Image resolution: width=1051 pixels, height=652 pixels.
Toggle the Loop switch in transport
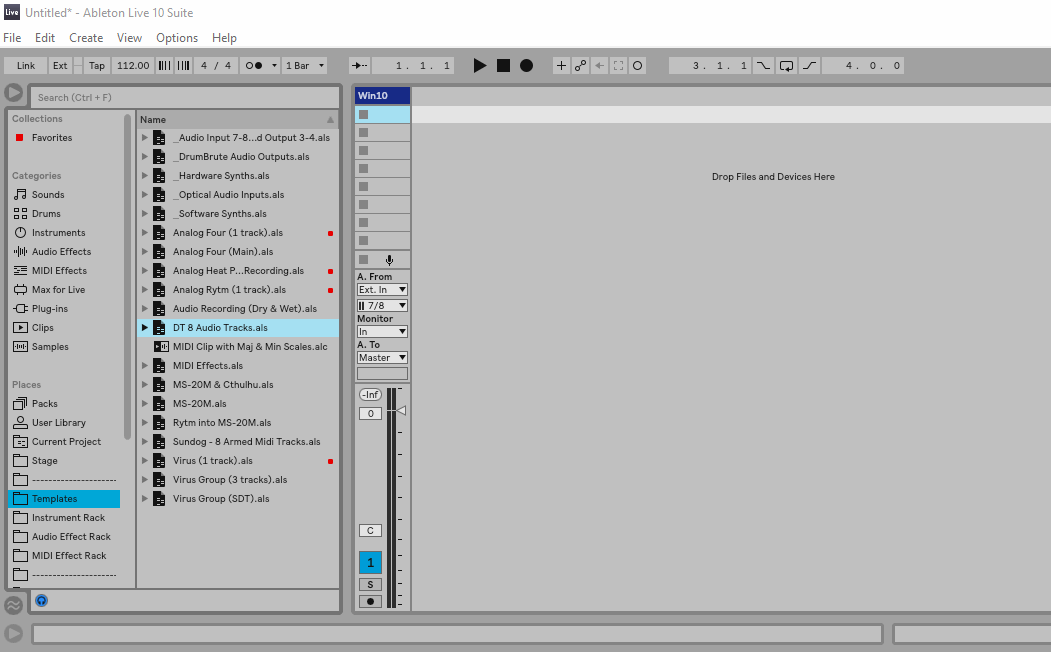(x=786, y=66)
